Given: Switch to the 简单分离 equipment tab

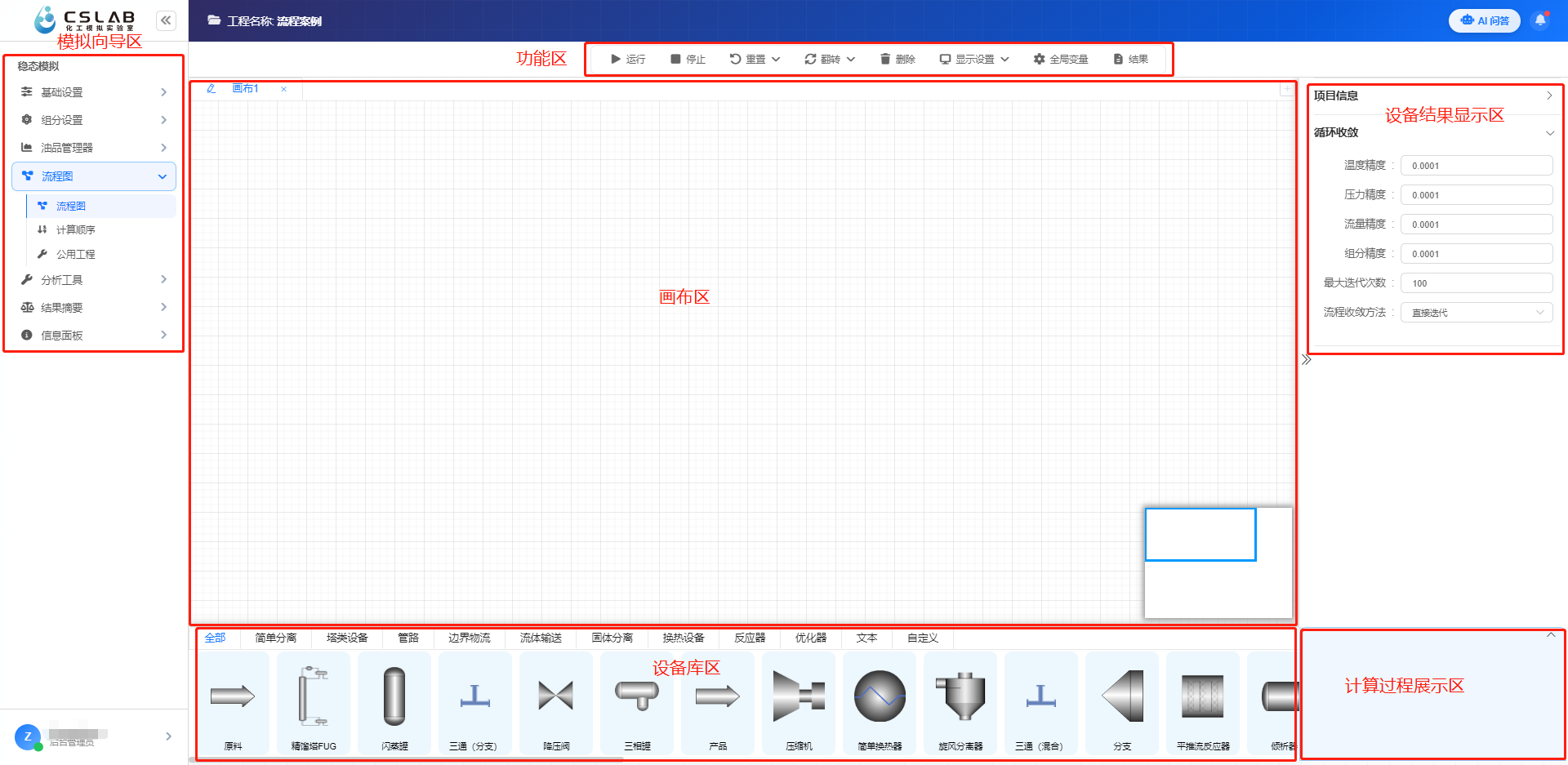Looking at the screenshot, I should 276,638.
